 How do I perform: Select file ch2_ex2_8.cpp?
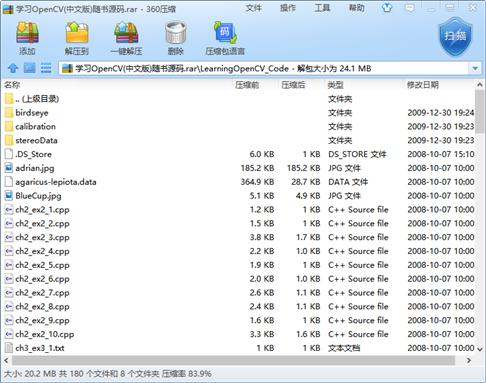pos(42,307)
